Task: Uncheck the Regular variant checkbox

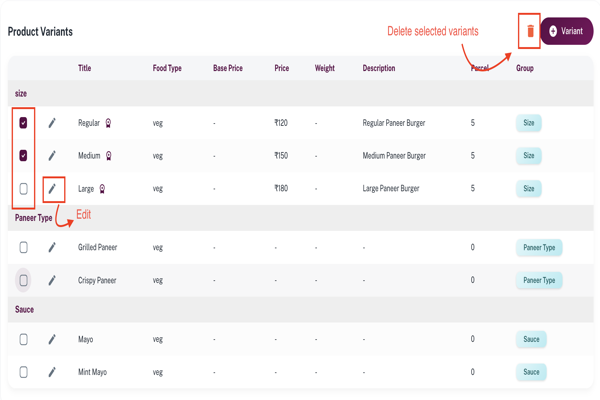Action: click(x=24, y=123)
